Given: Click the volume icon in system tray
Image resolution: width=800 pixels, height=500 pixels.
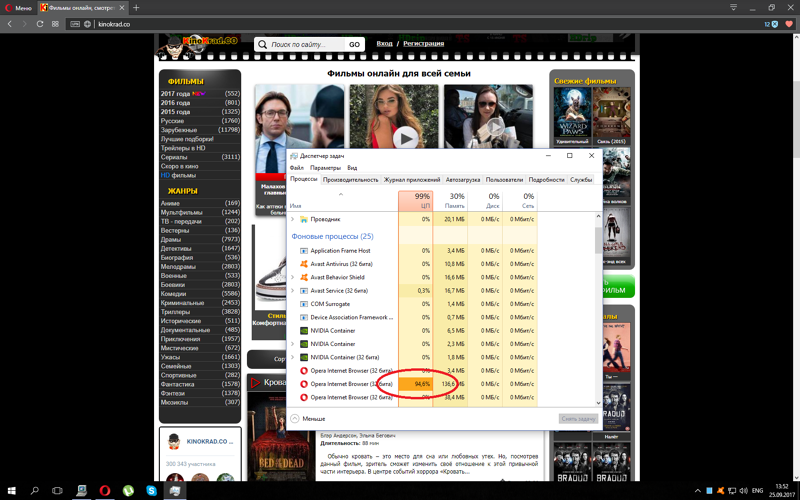Looking at the screenshot, I should click(x=743, y=491).
